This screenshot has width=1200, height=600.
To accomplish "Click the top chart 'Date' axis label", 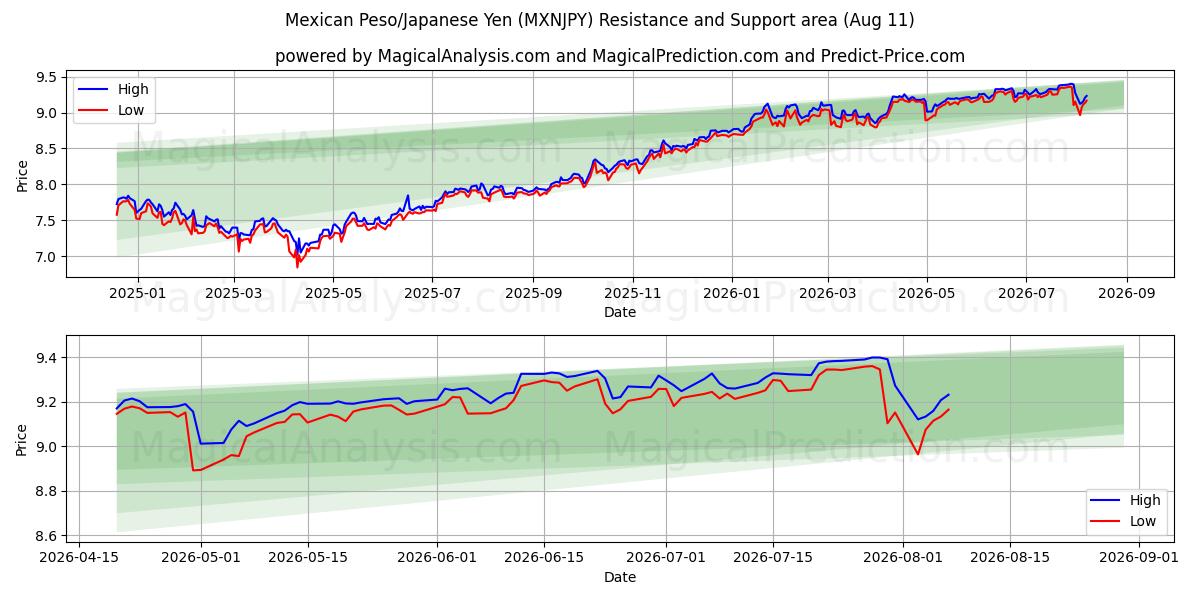I will click(620, 312).
